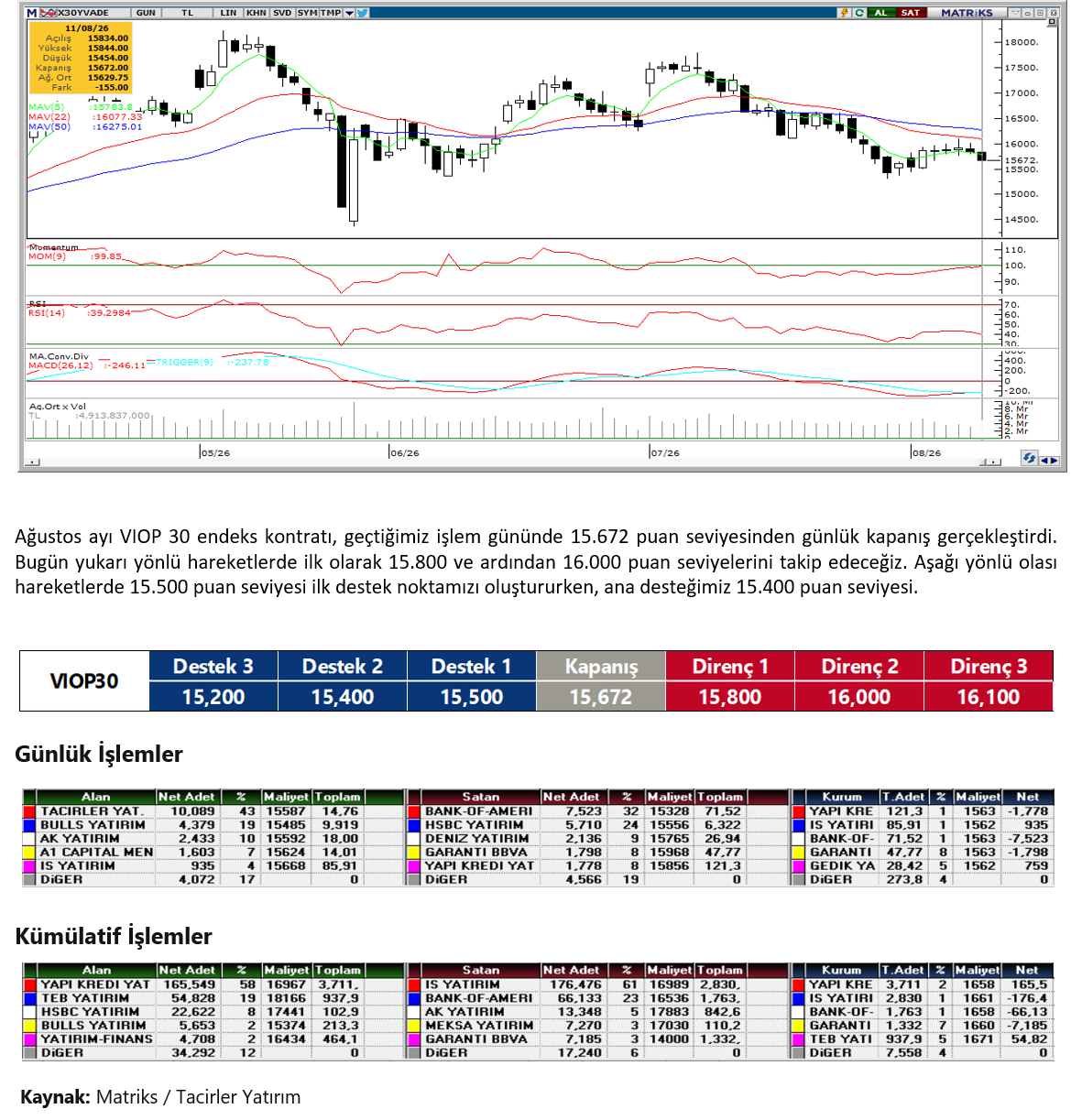1071x1120 pixels.
Task: Click the Kaynak: Matriks / Tacirler Yatırım text
Action: 160,1097
